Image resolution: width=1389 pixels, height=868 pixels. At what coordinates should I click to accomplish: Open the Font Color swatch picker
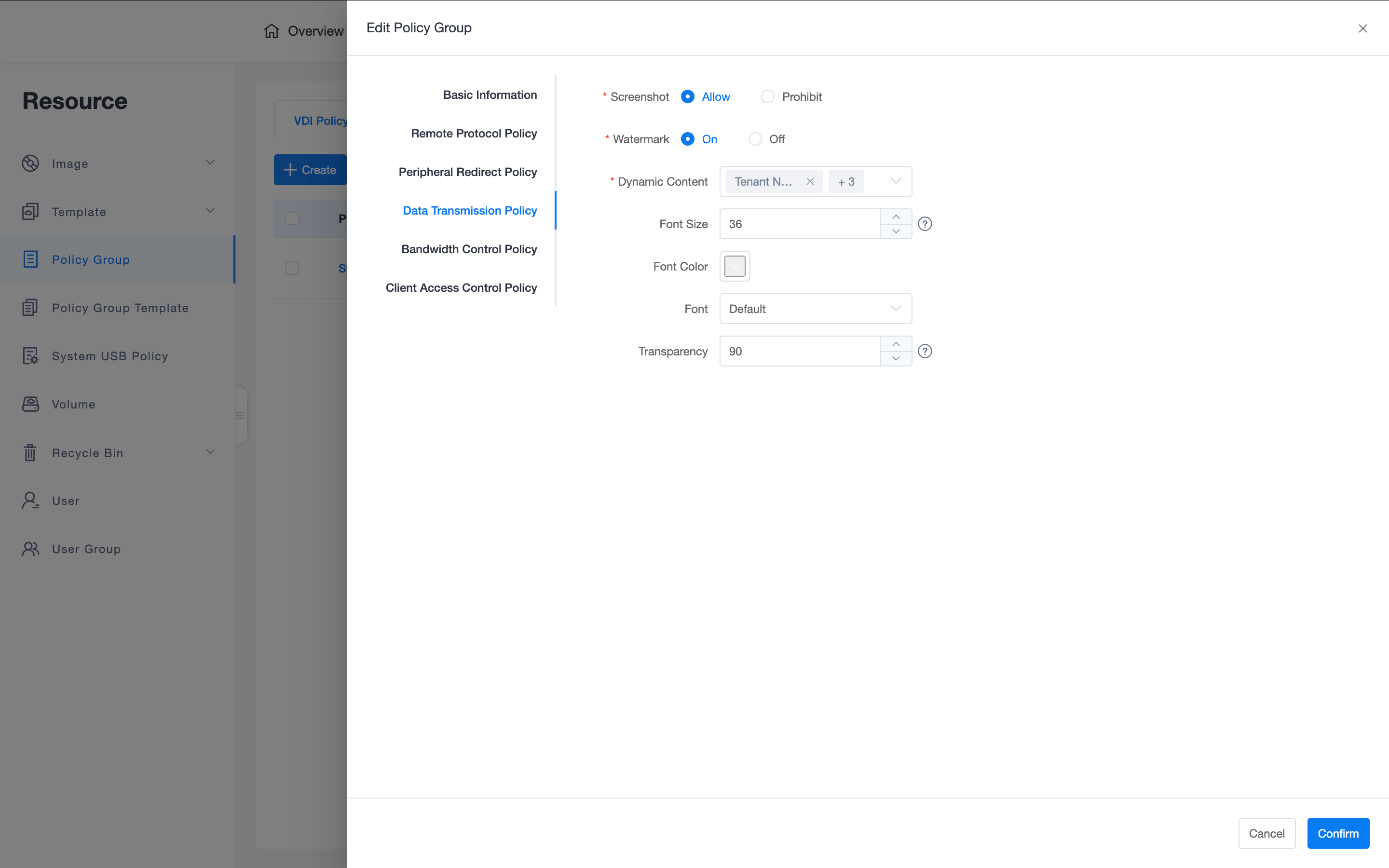[735, 266]
